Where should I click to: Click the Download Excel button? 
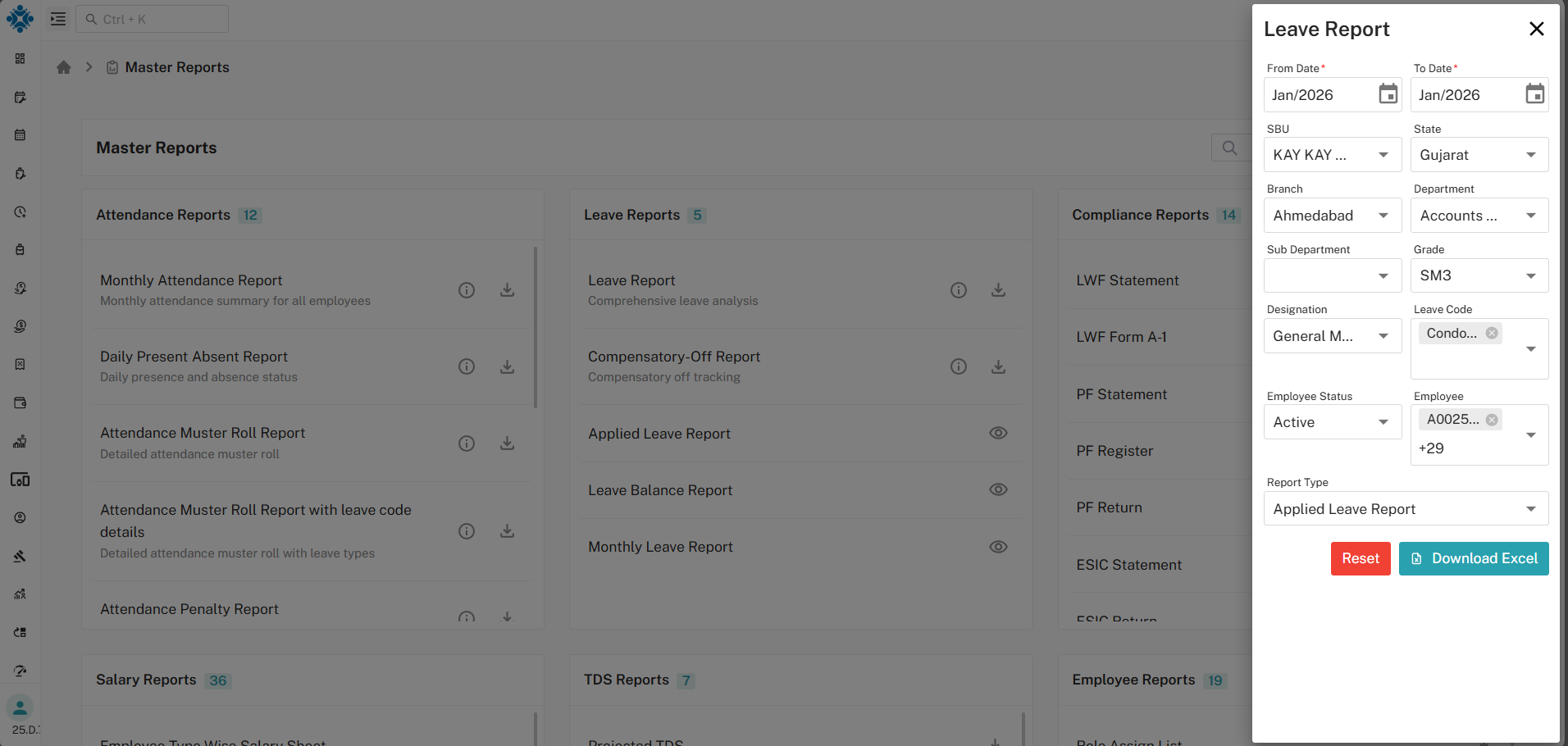point(1474,558)
